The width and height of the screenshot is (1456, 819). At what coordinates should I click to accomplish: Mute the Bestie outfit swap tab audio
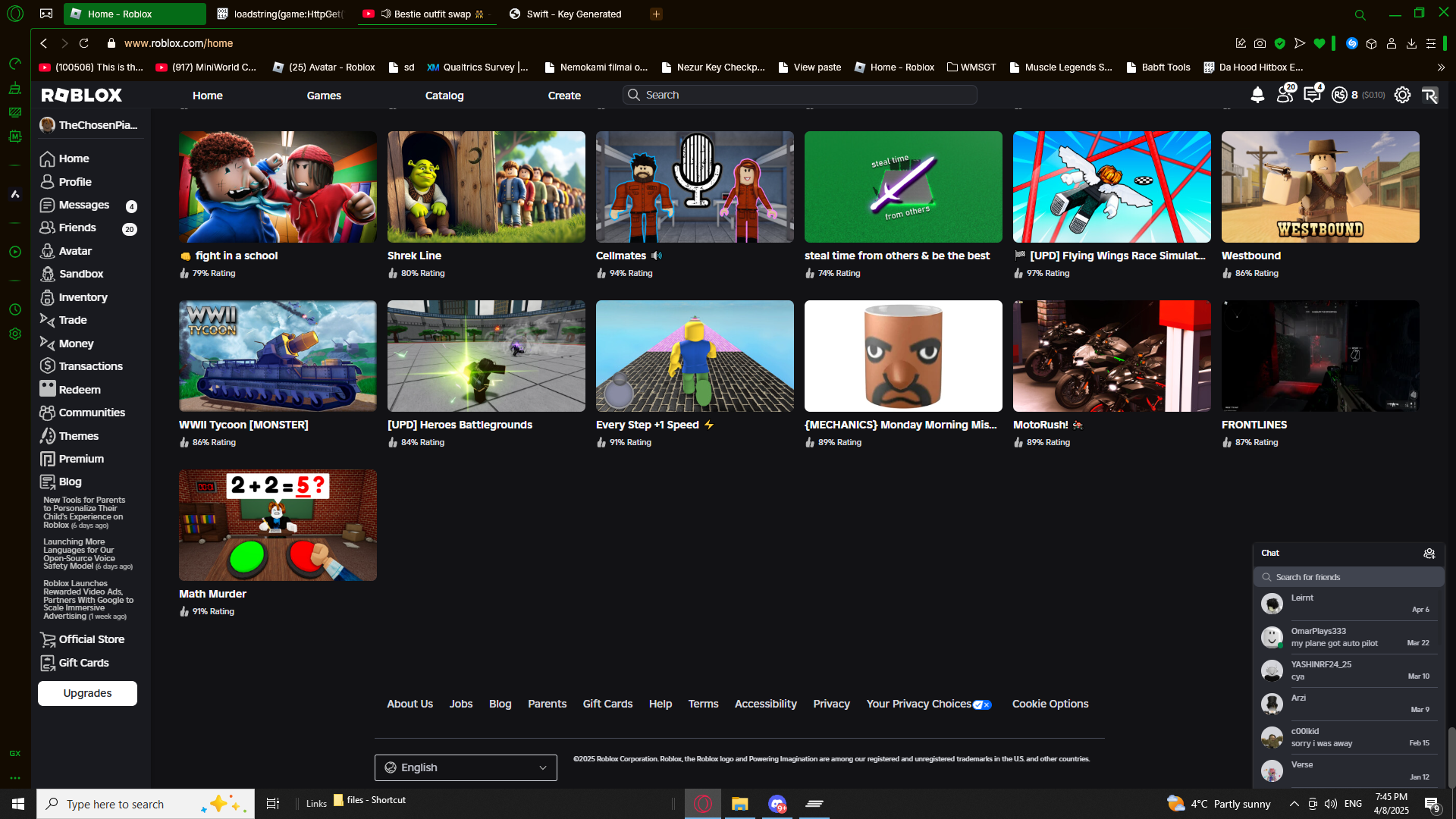pyautogui.click(x=386, y=14)
